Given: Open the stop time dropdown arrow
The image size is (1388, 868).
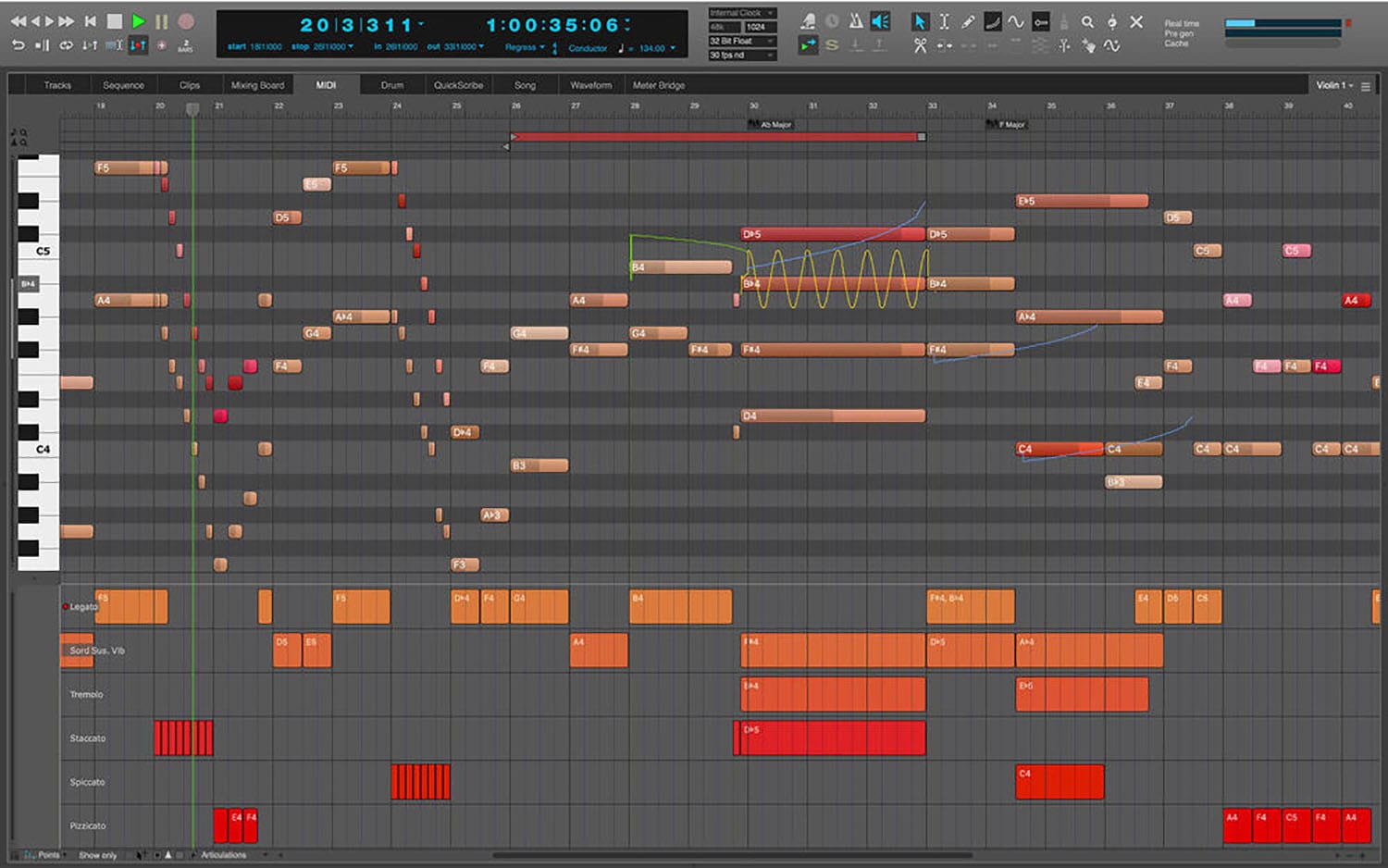Looking at the screenshot, I should click(x=351, y=46).
